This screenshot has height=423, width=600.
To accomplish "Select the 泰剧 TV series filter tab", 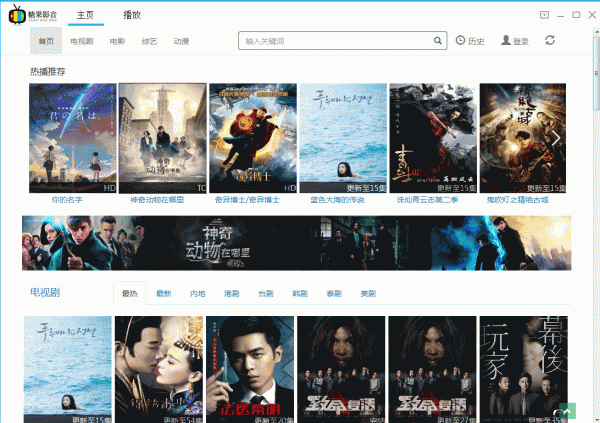I will click(334, 294).
